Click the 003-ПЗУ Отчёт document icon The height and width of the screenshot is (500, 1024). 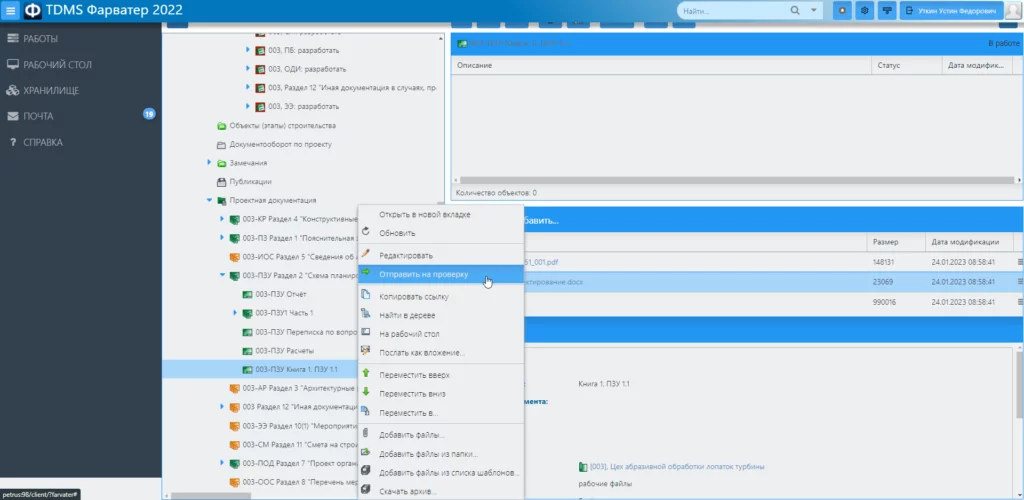click(x=247, y=295)
